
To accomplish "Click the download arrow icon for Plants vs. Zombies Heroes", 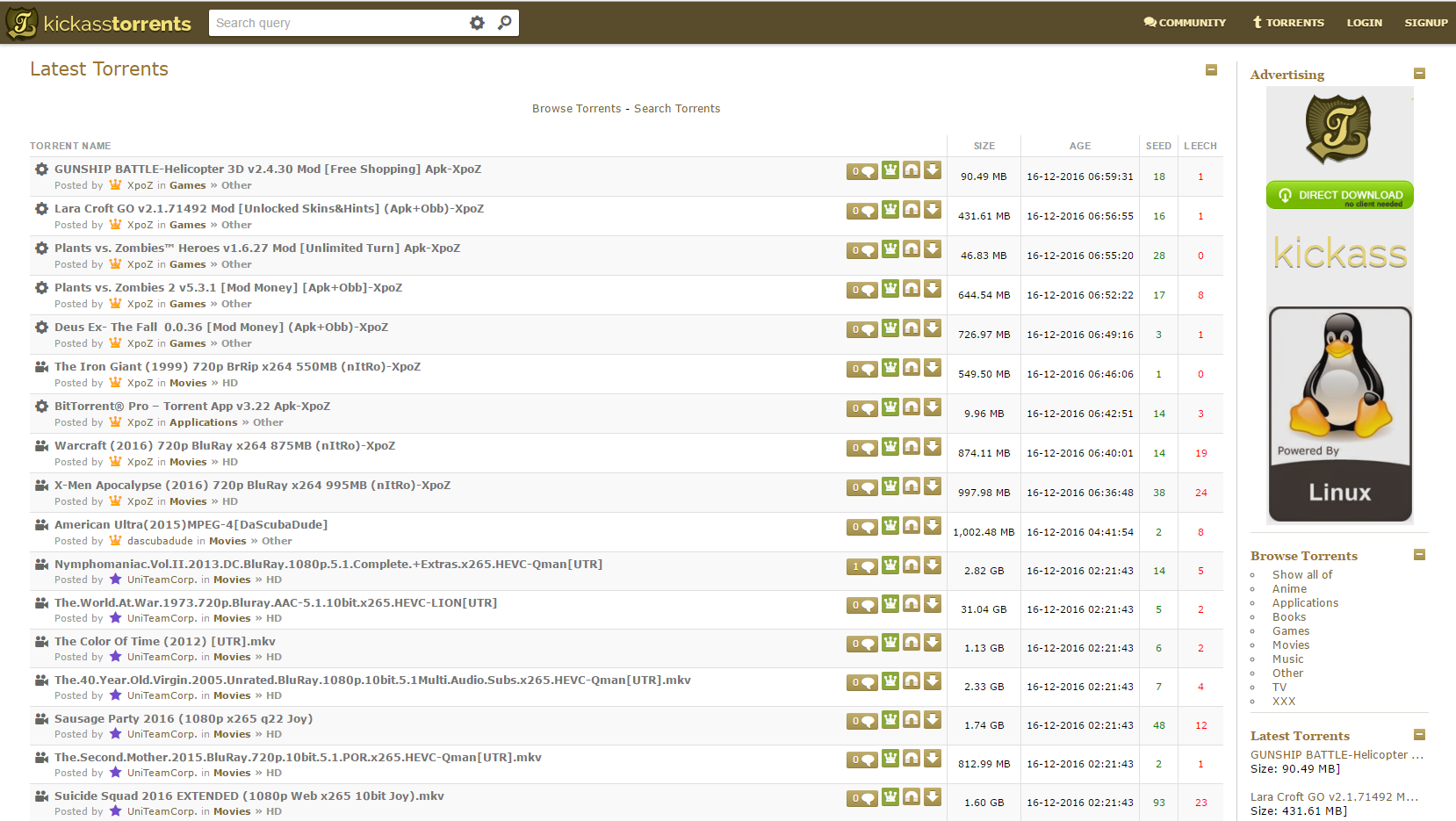I will 933,249.
